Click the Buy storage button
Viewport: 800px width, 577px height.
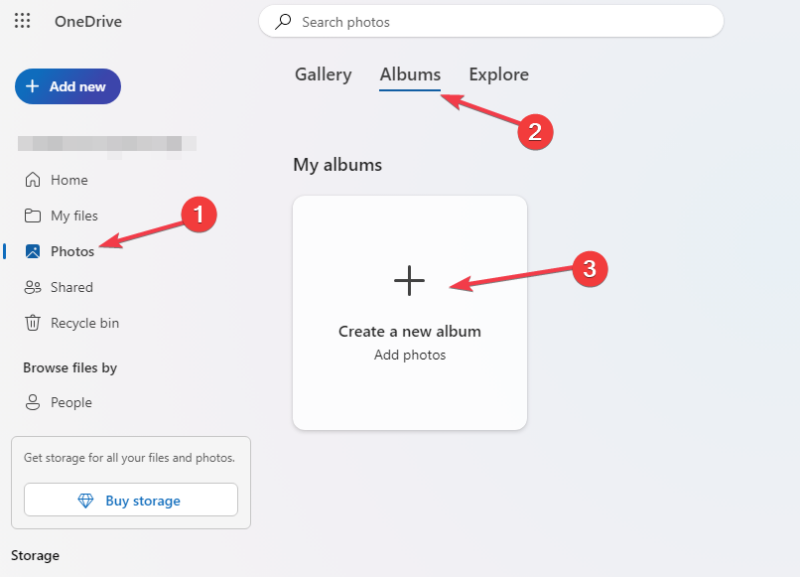(x=129, y=500)
